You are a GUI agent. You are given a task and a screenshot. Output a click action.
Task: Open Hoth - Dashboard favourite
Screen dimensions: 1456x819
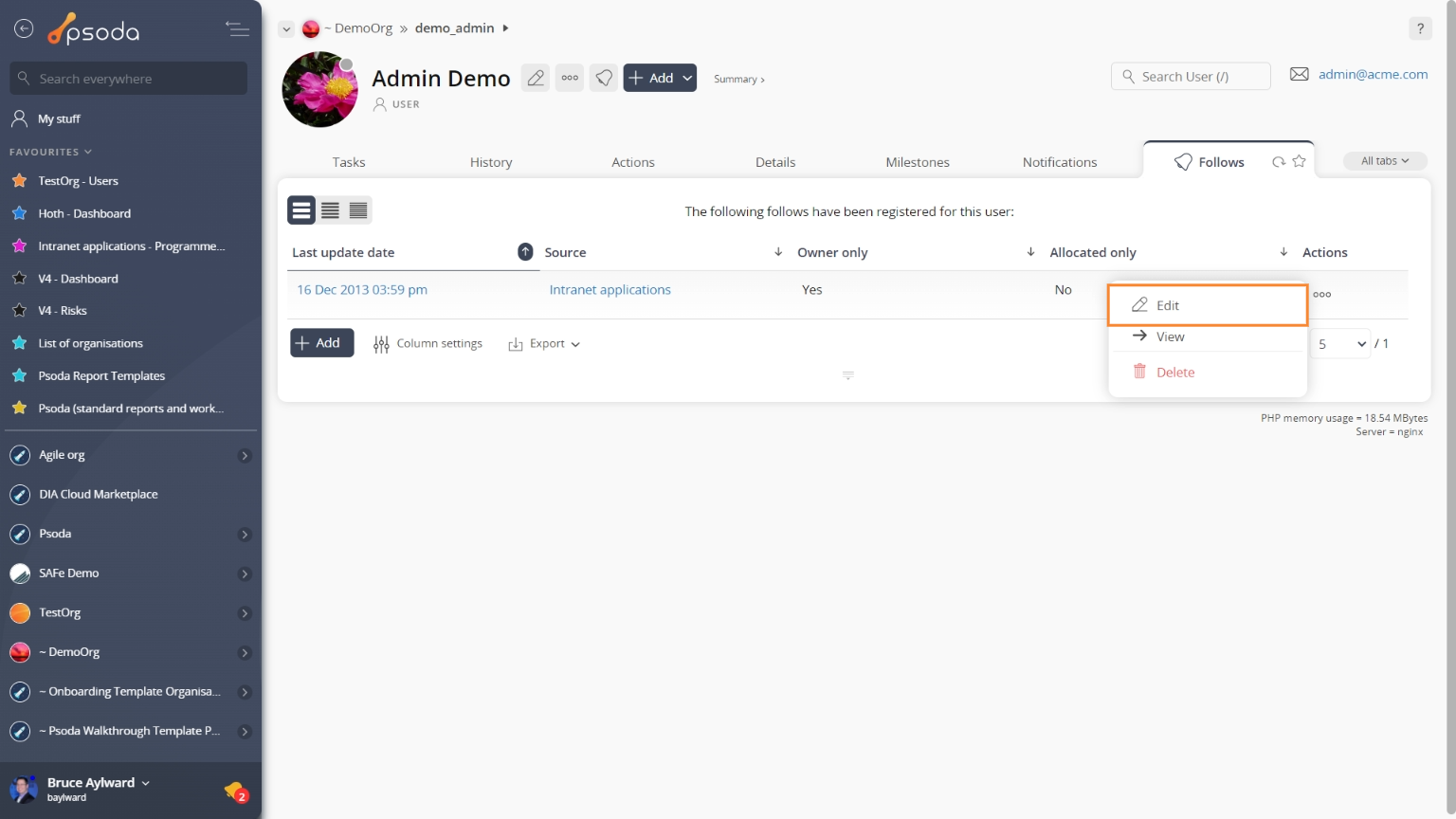pos(84,213)
